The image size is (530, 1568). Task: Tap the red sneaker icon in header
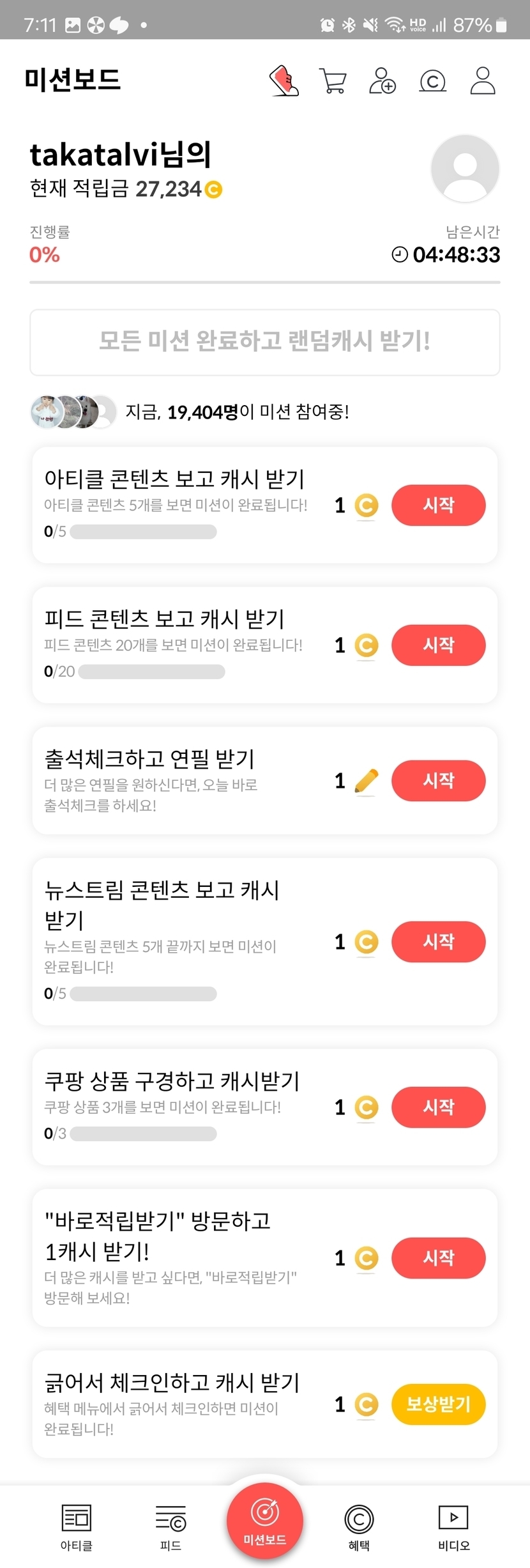(284, 81)
